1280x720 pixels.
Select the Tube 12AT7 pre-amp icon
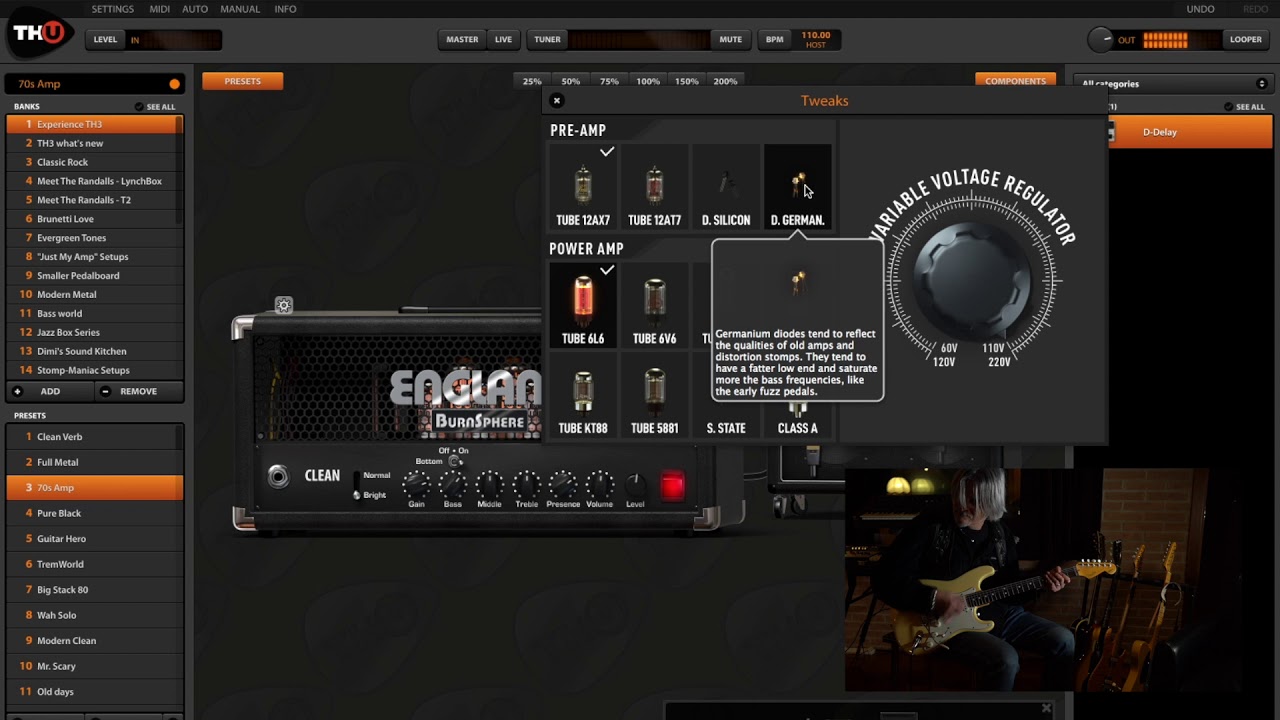pos(654,185)
